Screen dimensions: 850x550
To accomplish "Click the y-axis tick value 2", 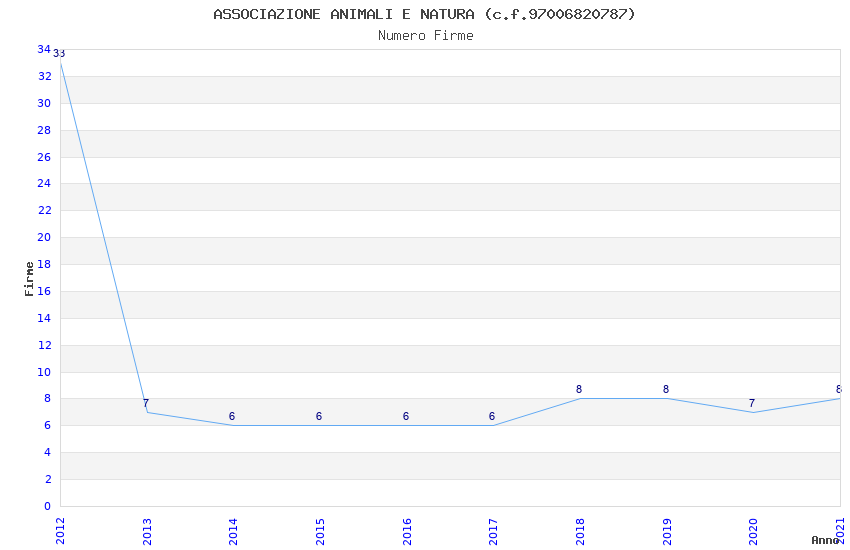I will (48, 479).
